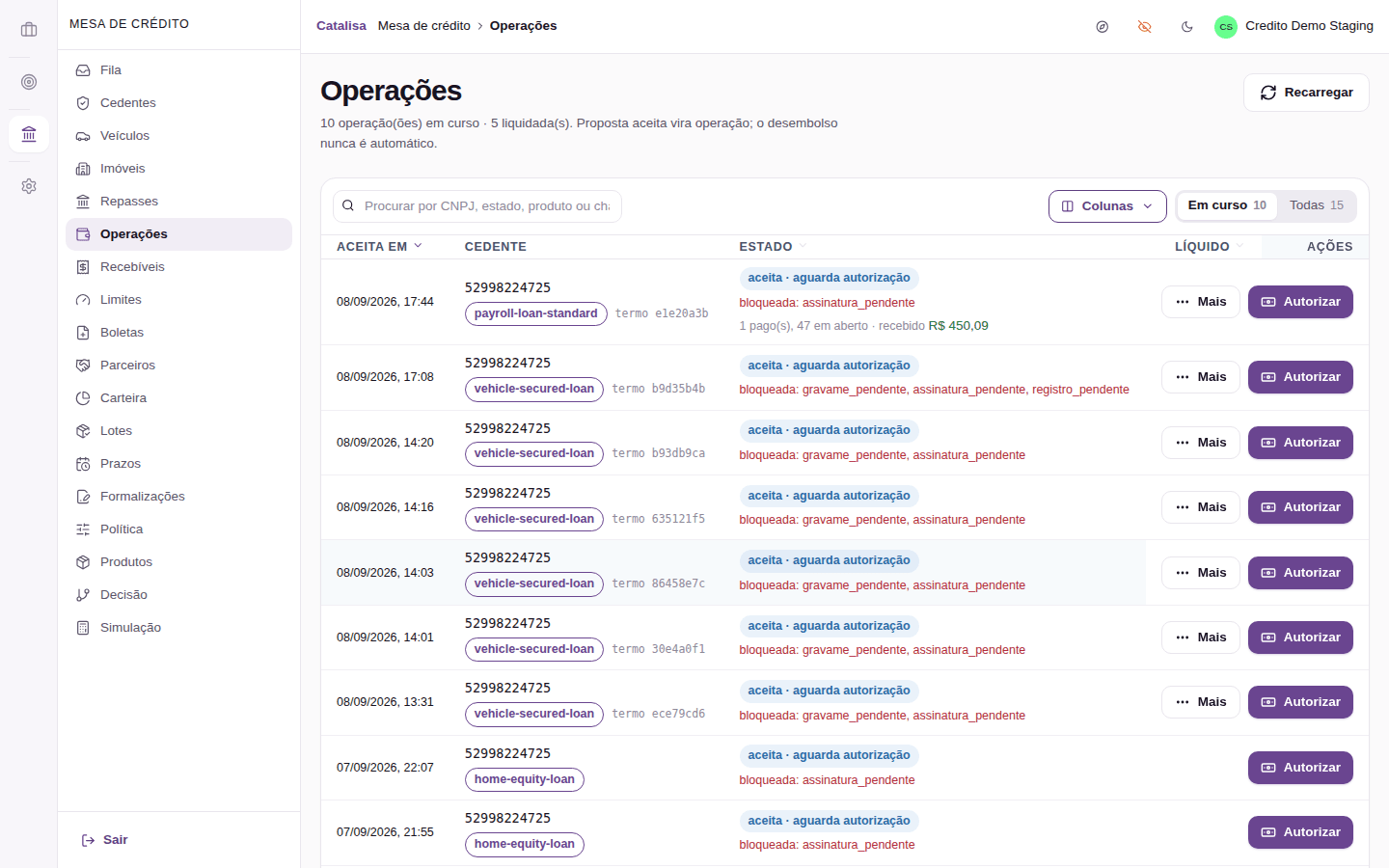Sort by Líquido column header

(1209, 247)
